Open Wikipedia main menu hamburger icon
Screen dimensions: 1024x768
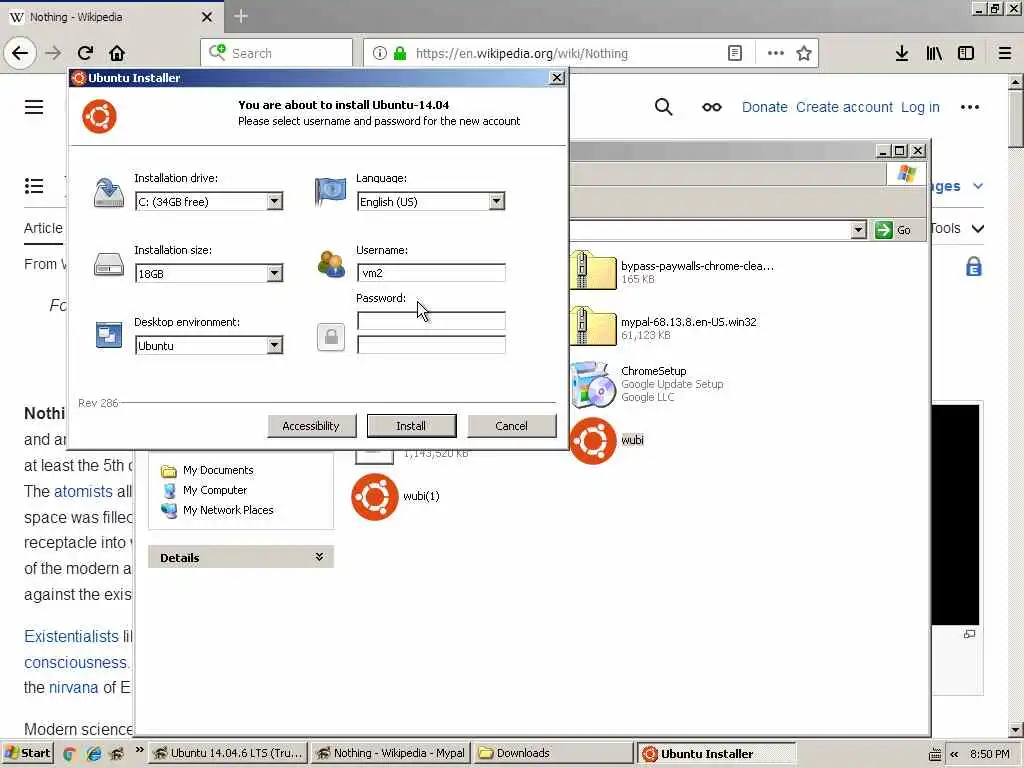[x=34, y=107]
